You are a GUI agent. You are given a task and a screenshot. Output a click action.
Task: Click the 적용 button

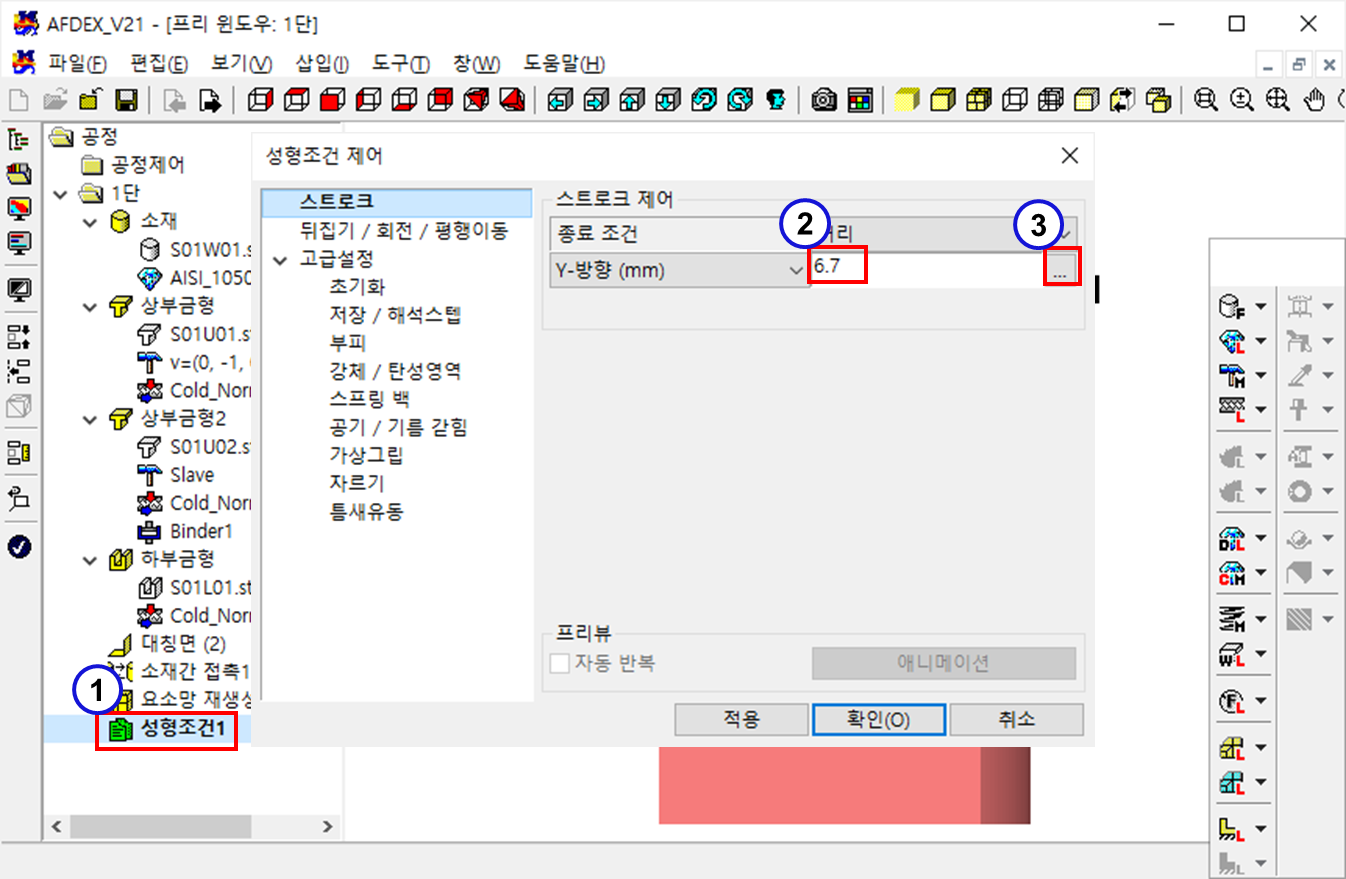pos(741,719)
